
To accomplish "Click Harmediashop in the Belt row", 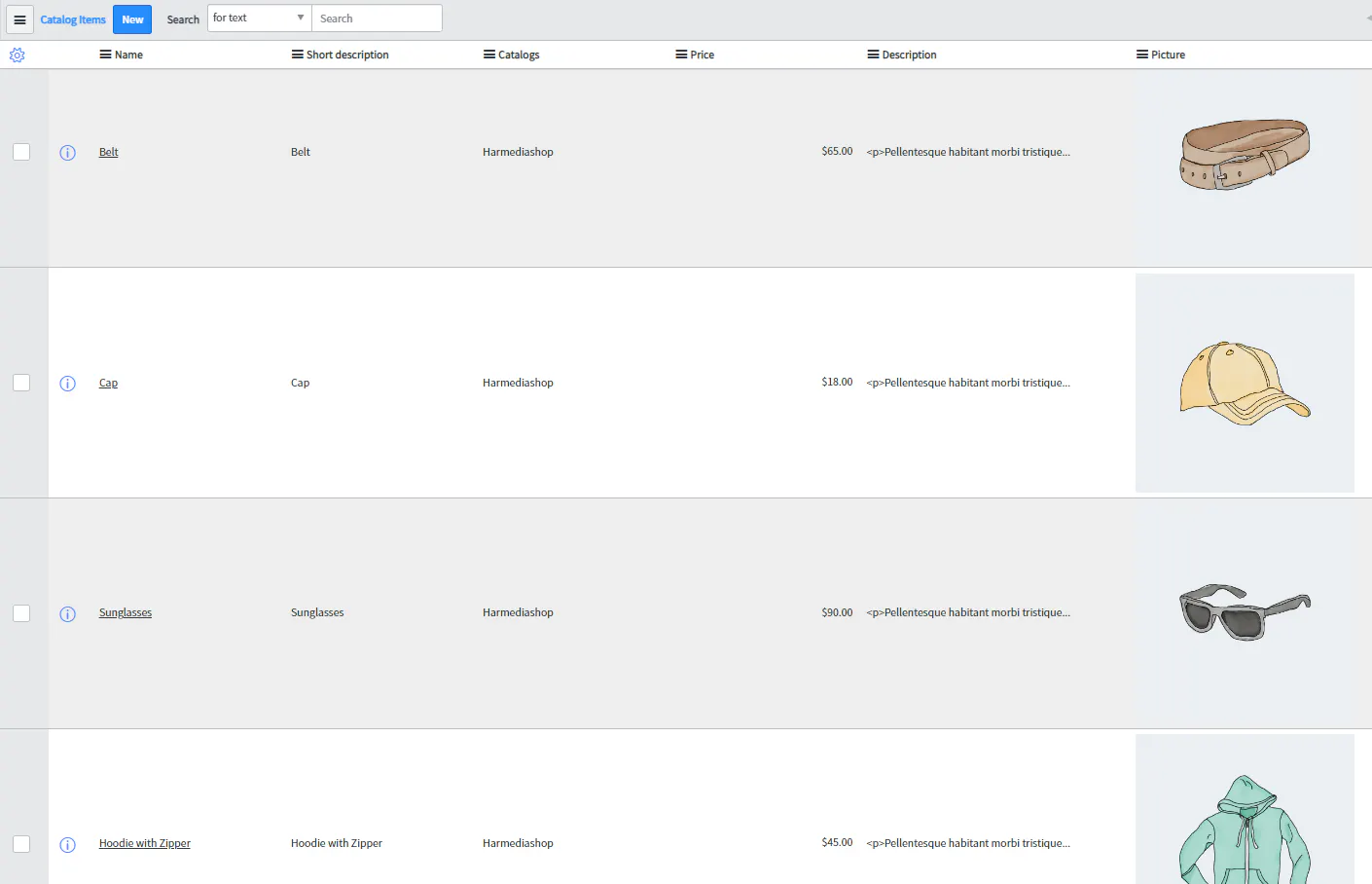I will (518, 152).
